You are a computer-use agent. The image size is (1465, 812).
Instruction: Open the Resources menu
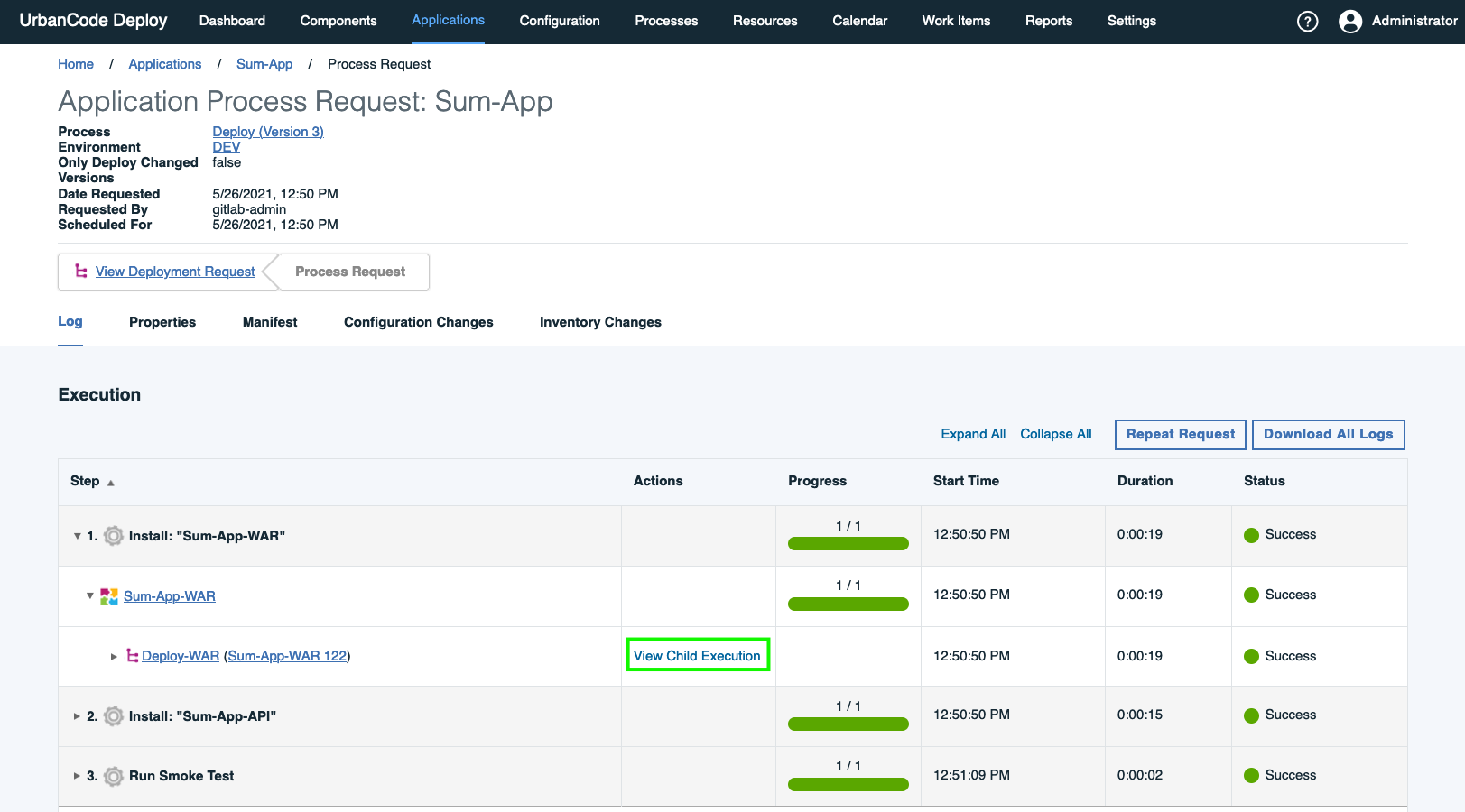pyautogui.click(x=765, y=21)
